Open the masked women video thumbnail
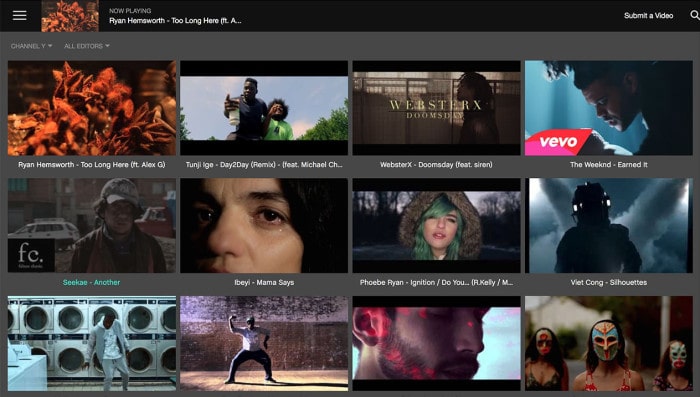 (x=608, y=343)
